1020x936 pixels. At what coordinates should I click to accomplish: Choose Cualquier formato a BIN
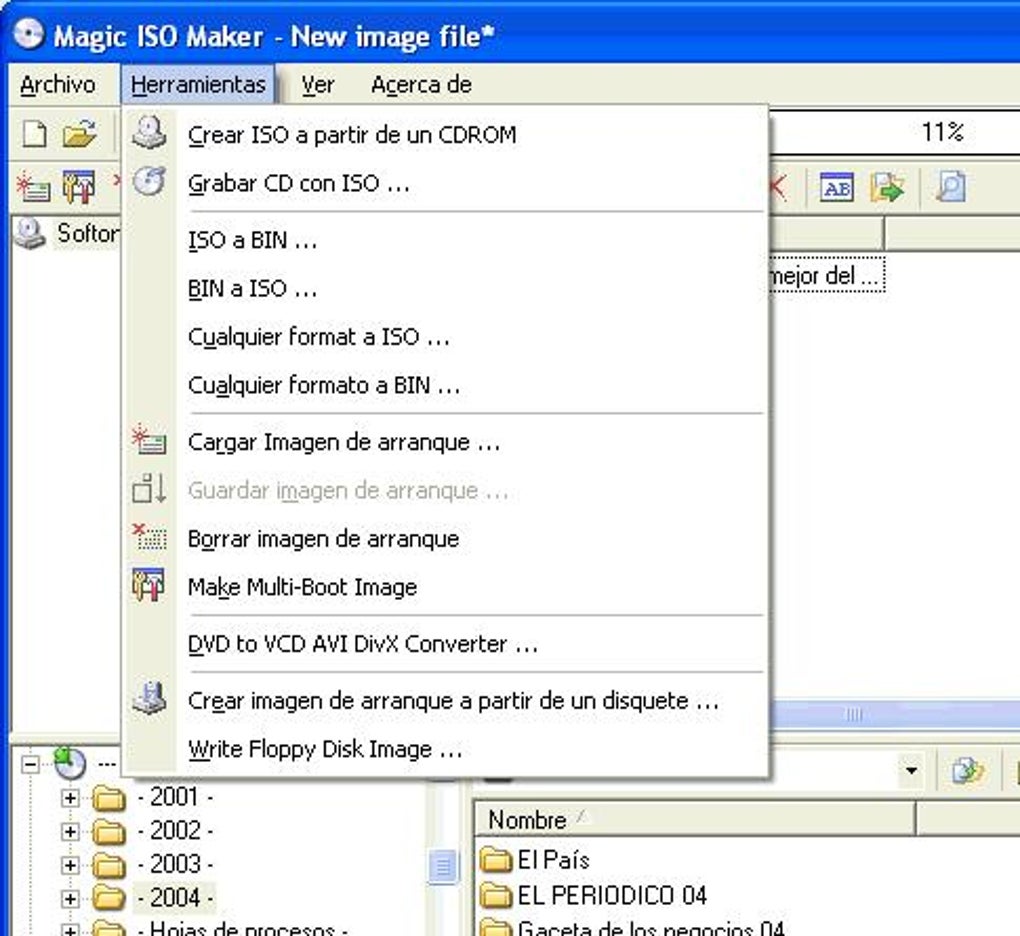[446, 385]
